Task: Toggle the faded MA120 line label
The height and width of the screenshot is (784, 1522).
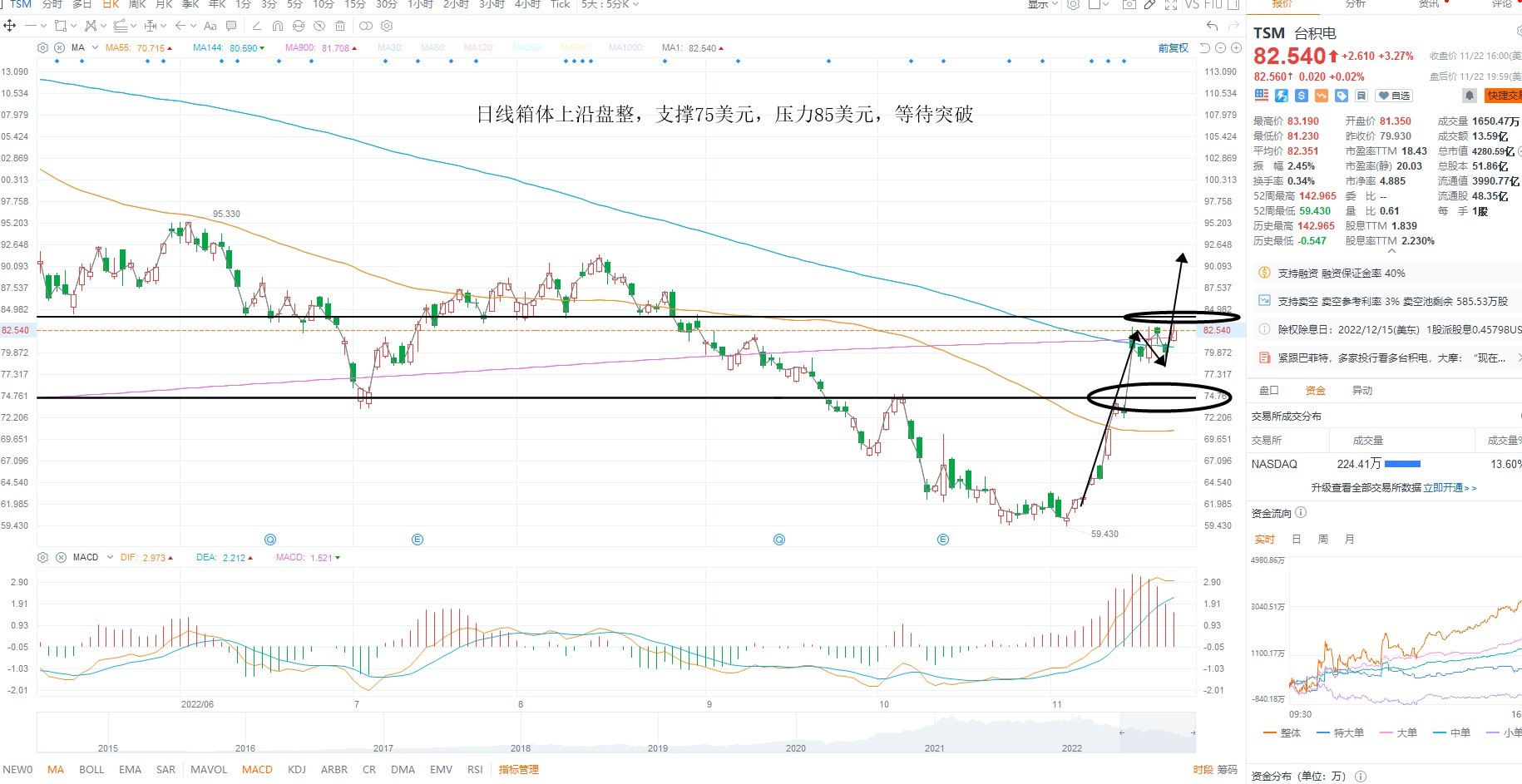Action: (x=478, y=47)
